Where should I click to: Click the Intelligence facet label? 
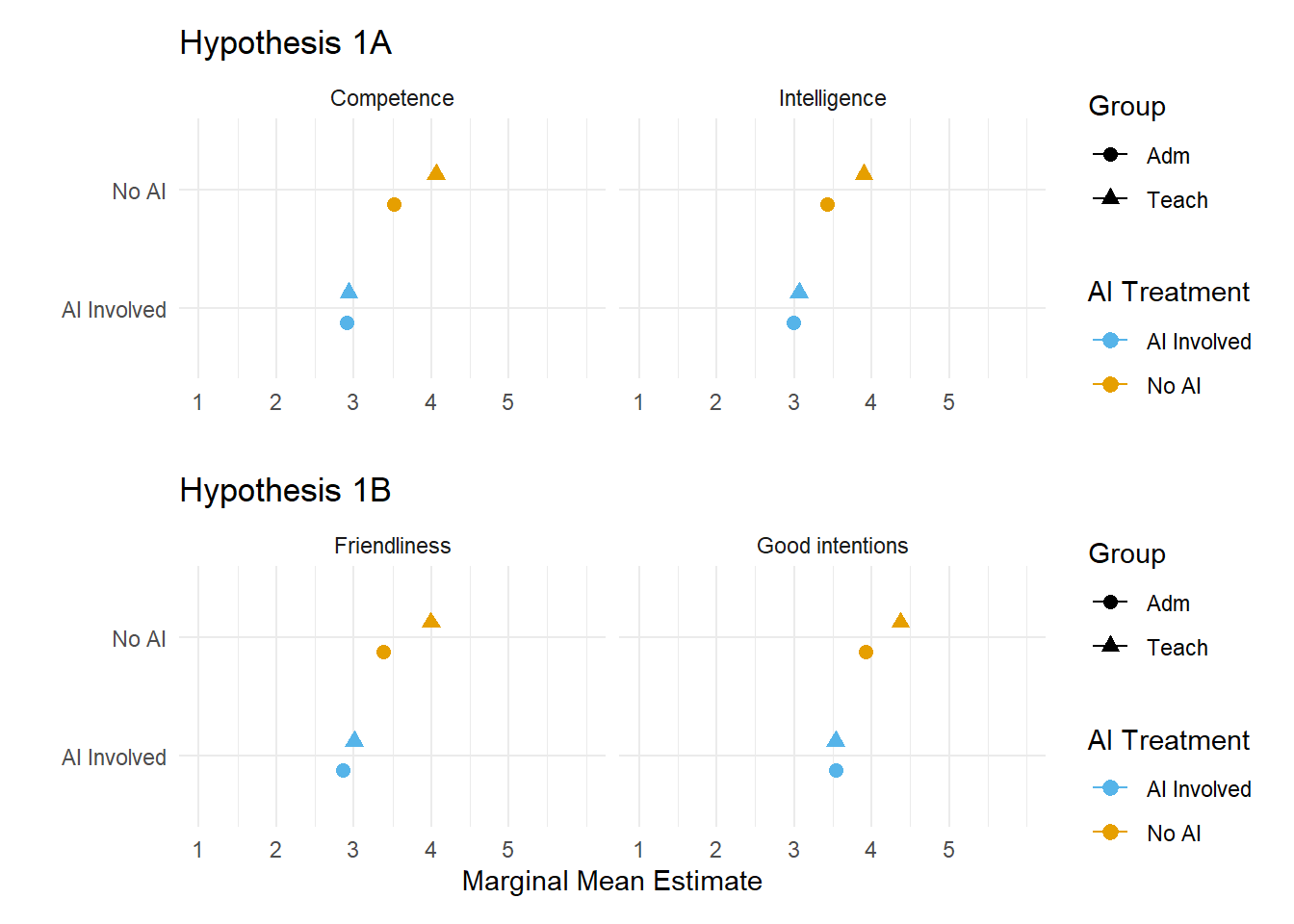click(x=832, y=98)
